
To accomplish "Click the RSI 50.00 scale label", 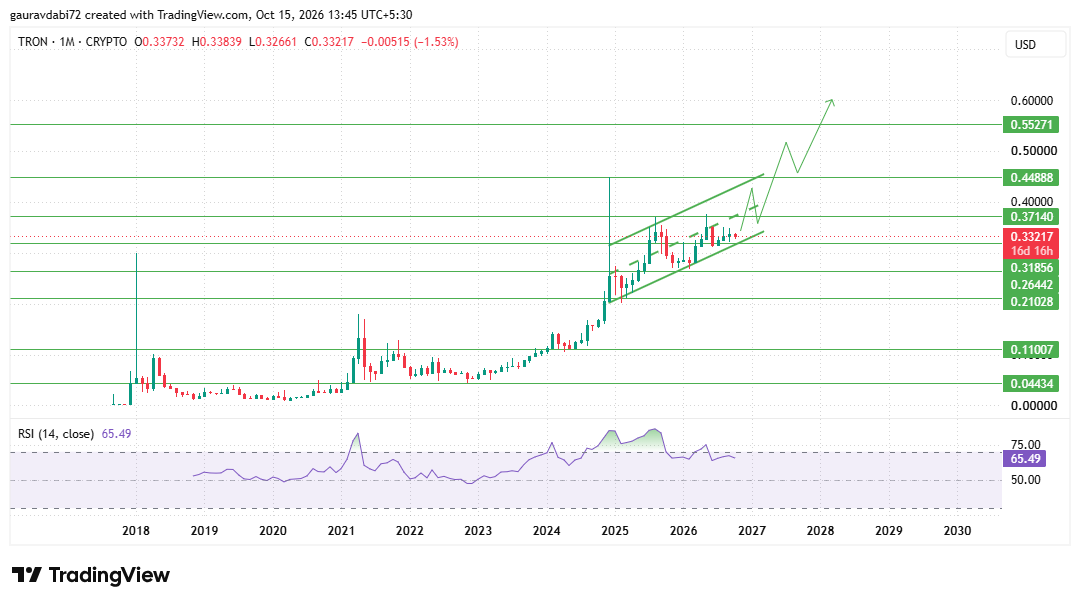I will pyautogui.click(x=1026, y=480).
